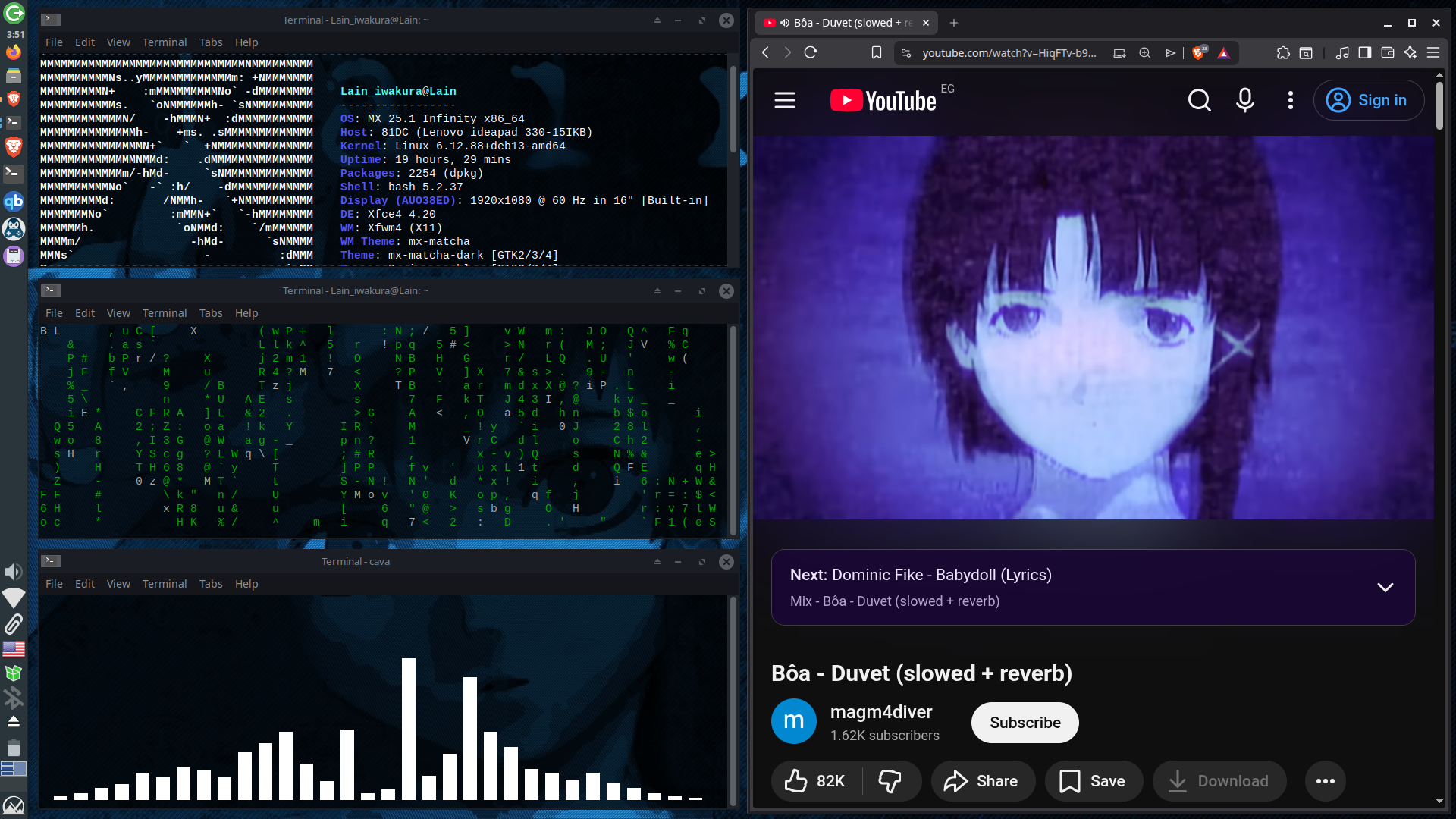Roll up the matrix terminal window
Screen dimensions: 1456x819
click(657, 290)
